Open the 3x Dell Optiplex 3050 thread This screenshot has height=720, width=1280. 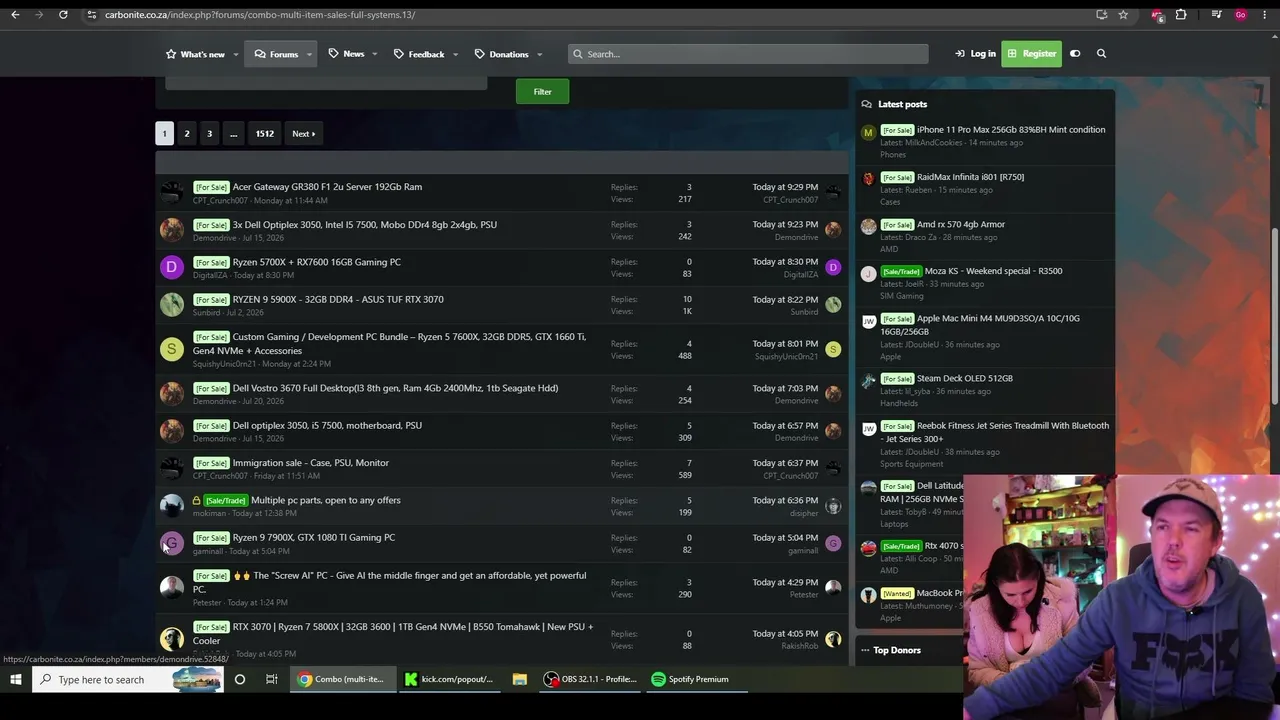(x=364, y=225)
